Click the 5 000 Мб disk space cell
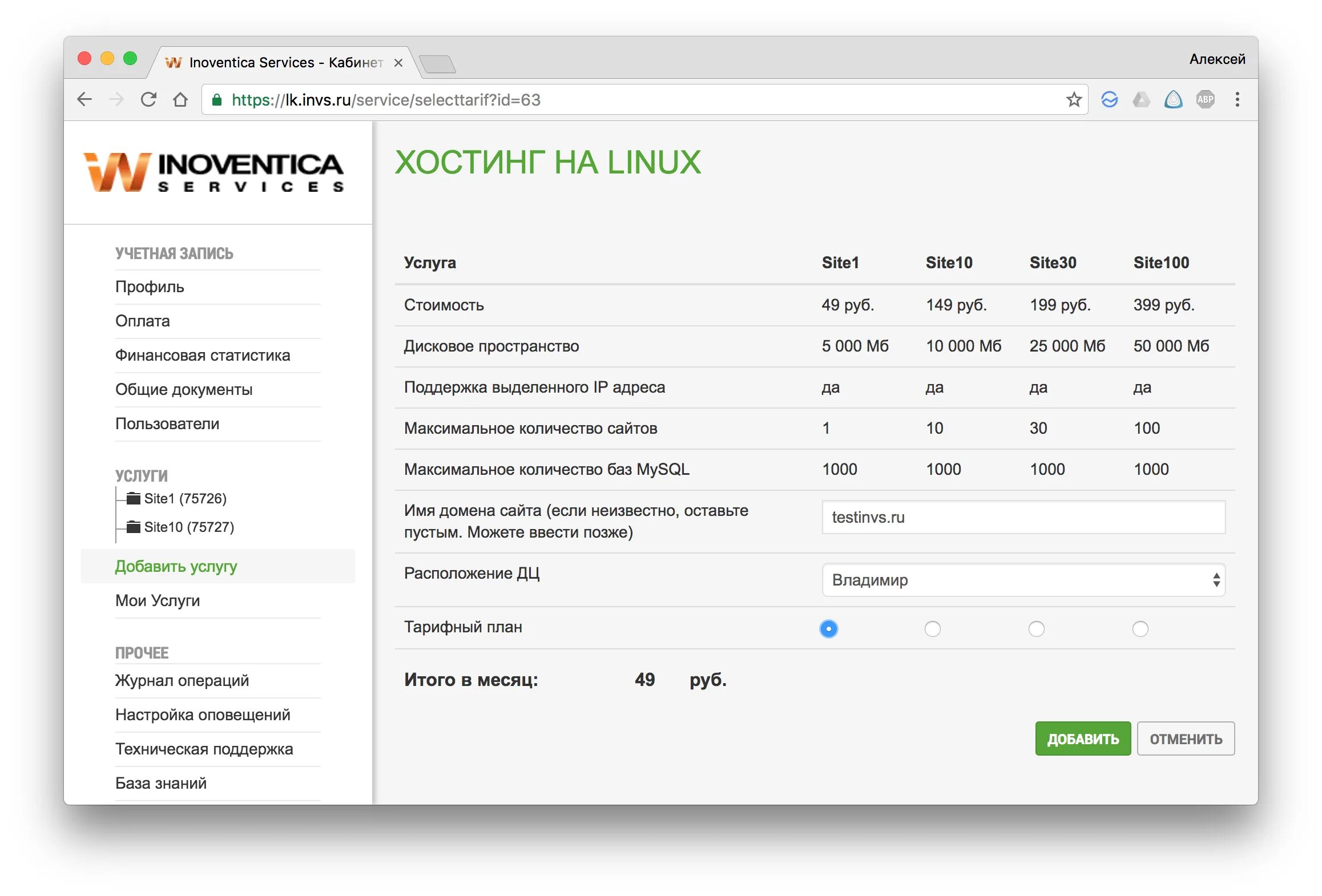 [855, 346]
